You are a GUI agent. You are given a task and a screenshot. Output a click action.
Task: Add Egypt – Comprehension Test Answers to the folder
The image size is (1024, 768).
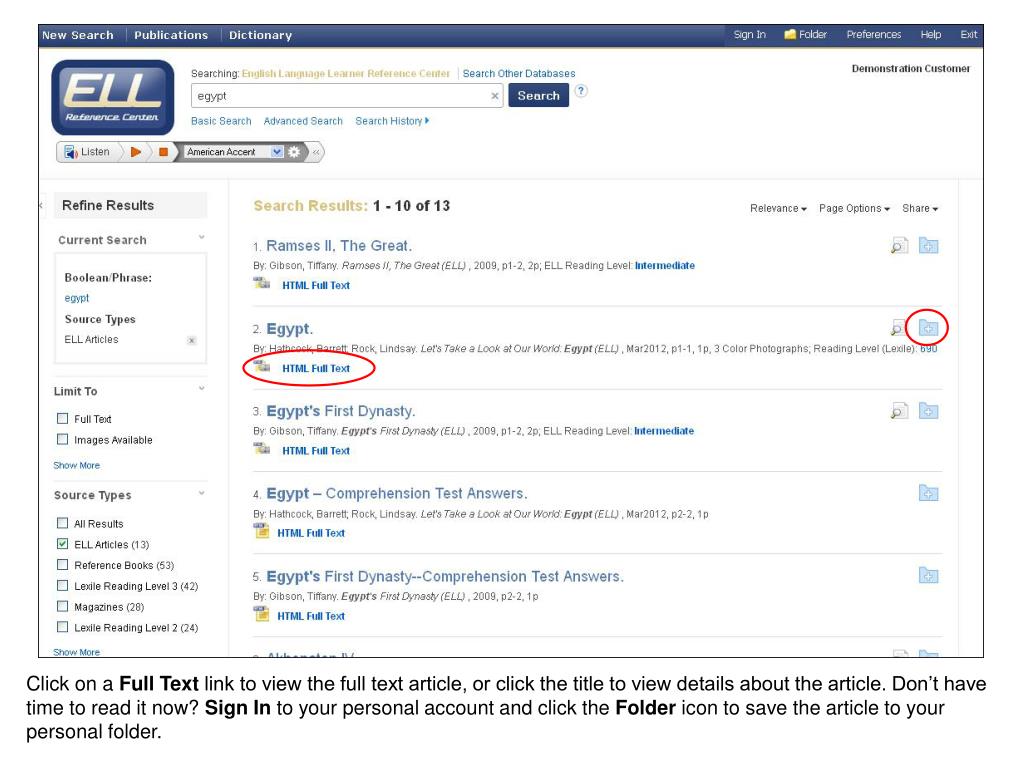[928, 493]
